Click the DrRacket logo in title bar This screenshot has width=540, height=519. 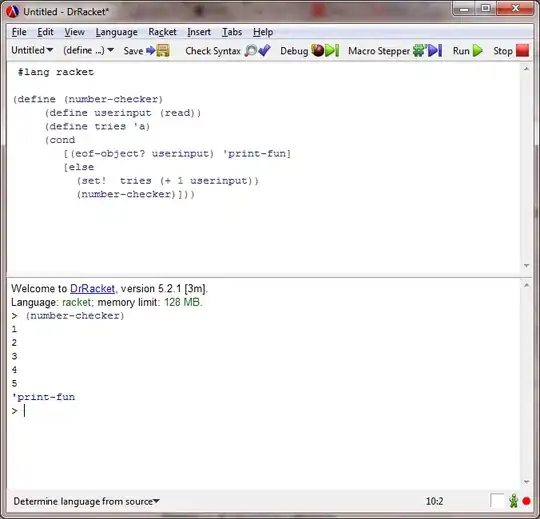click(x=12, y=12)
